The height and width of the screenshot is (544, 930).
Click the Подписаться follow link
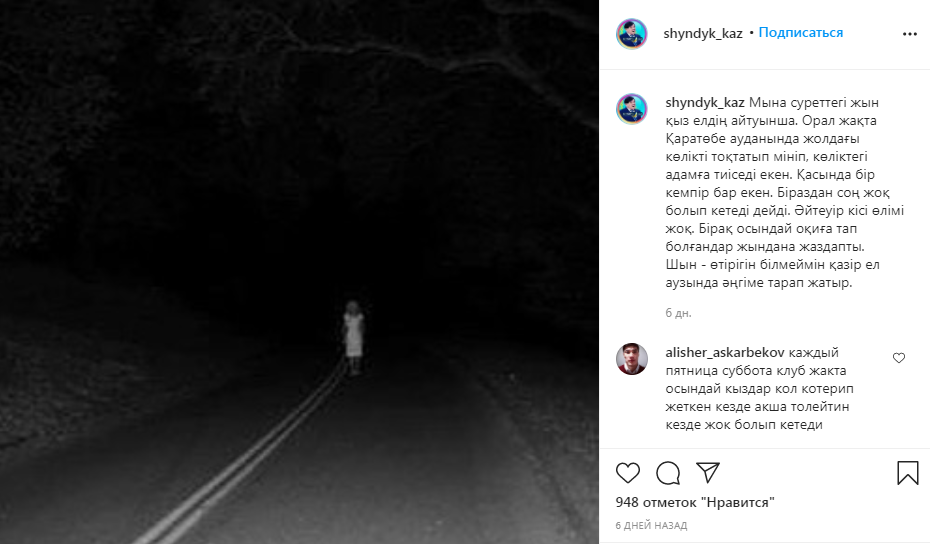click(801, 33)
